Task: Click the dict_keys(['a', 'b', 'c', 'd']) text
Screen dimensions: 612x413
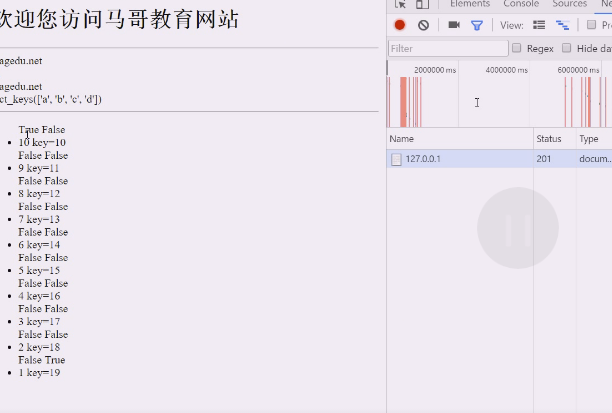Action: point(51,99)
